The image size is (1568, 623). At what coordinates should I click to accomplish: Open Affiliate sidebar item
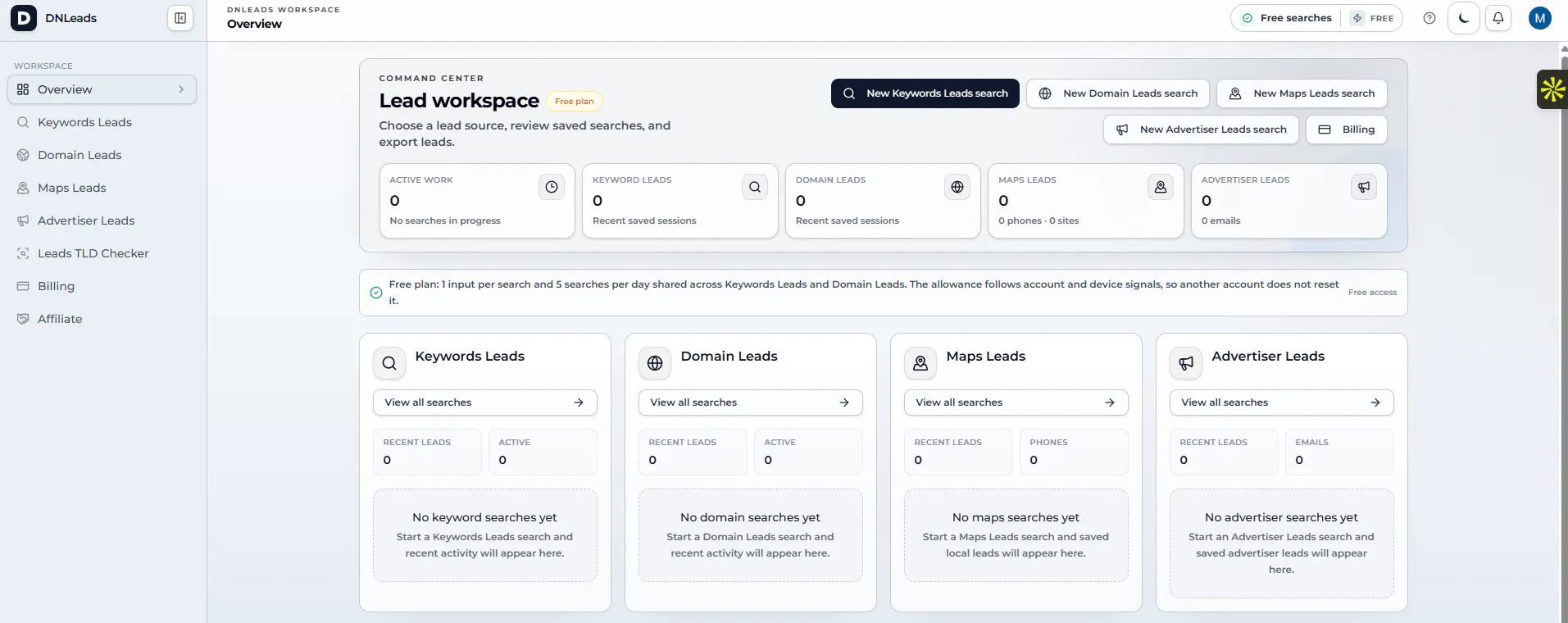pos(102,319)
